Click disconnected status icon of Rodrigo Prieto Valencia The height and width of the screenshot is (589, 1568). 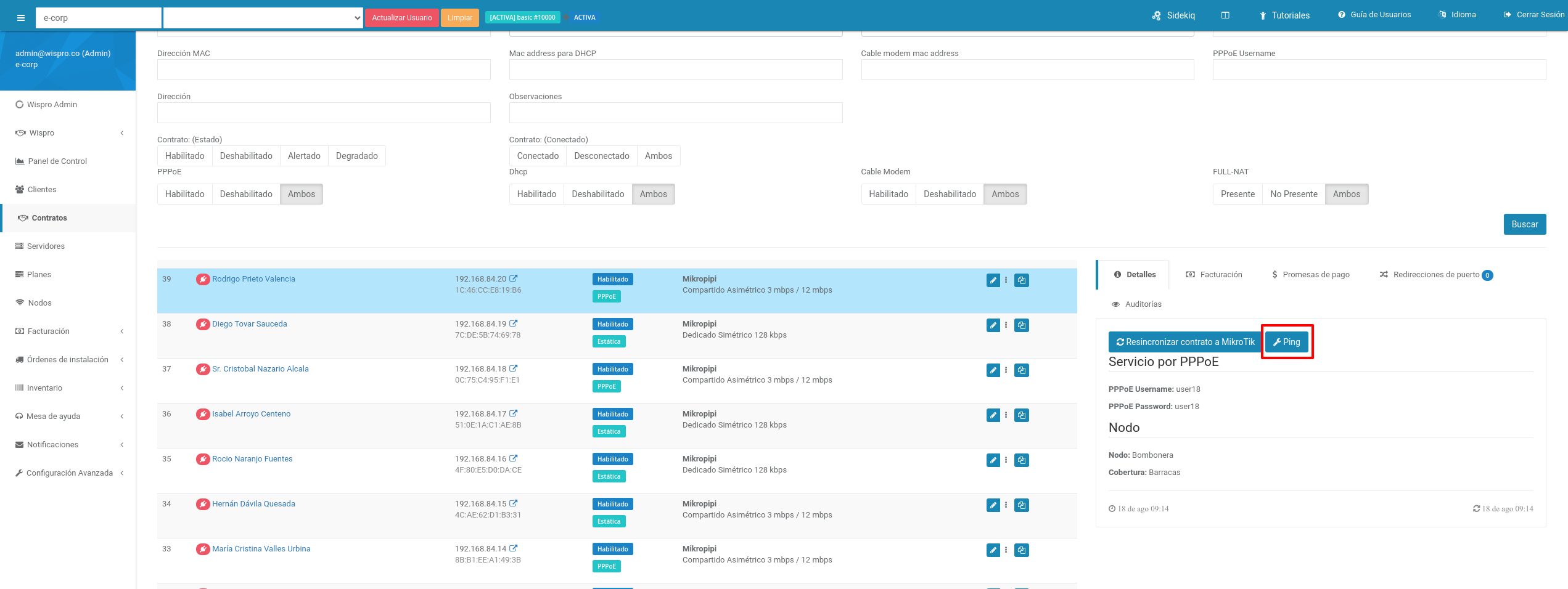tap(203, 280)
